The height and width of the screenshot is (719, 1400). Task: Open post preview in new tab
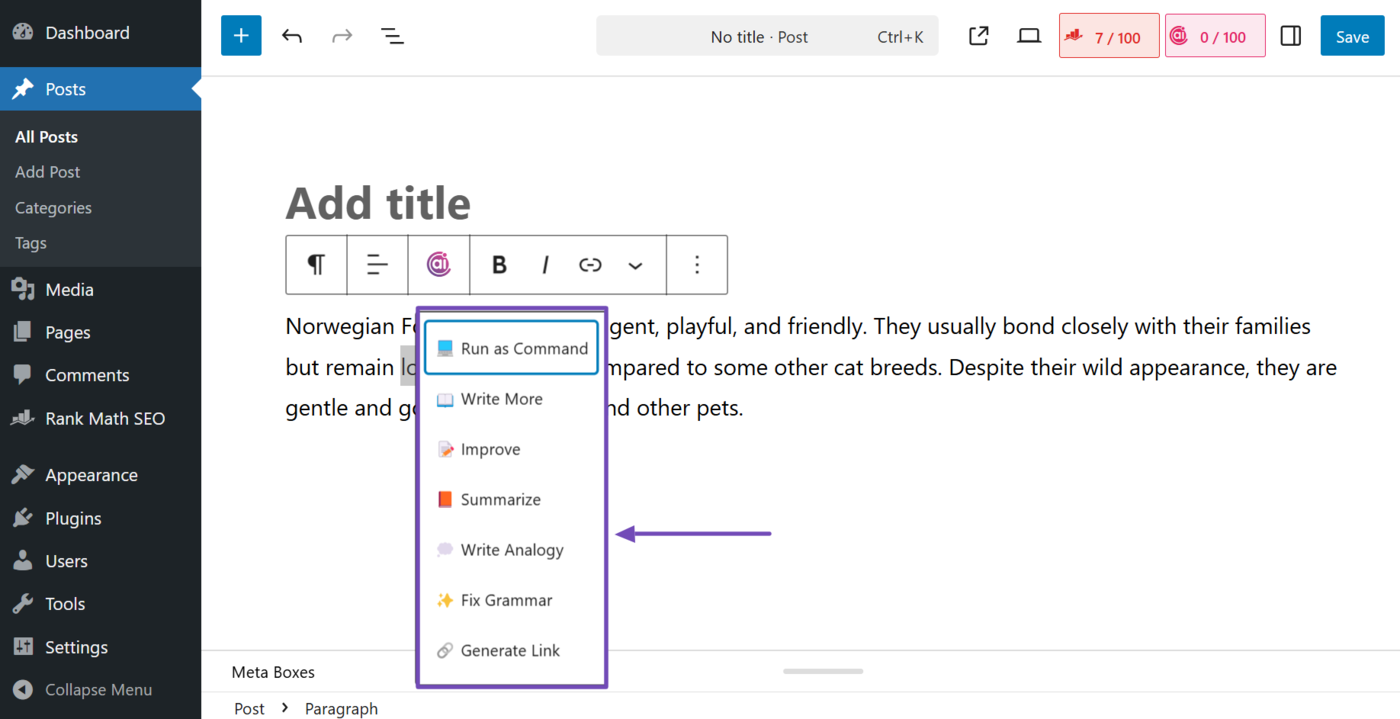tap(979, 36)
